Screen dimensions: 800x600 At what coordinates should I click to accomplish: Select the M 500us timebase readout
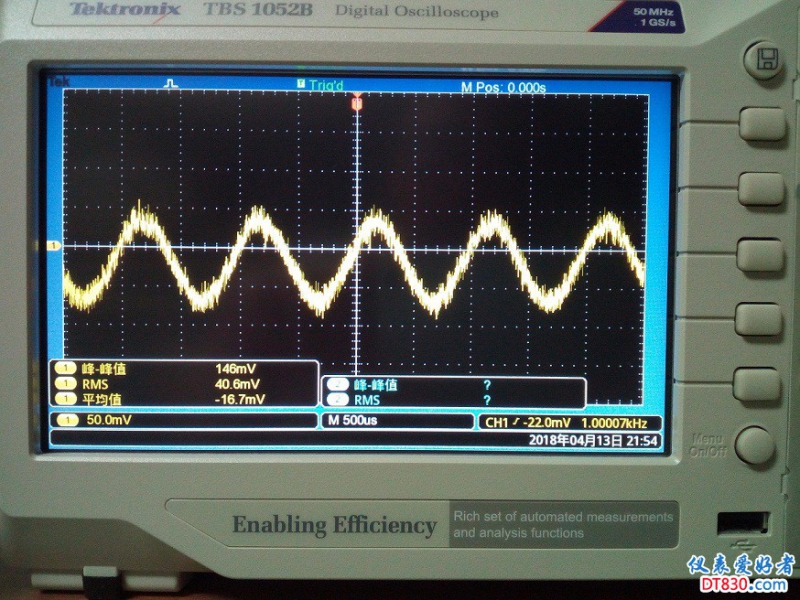(352, 421)
